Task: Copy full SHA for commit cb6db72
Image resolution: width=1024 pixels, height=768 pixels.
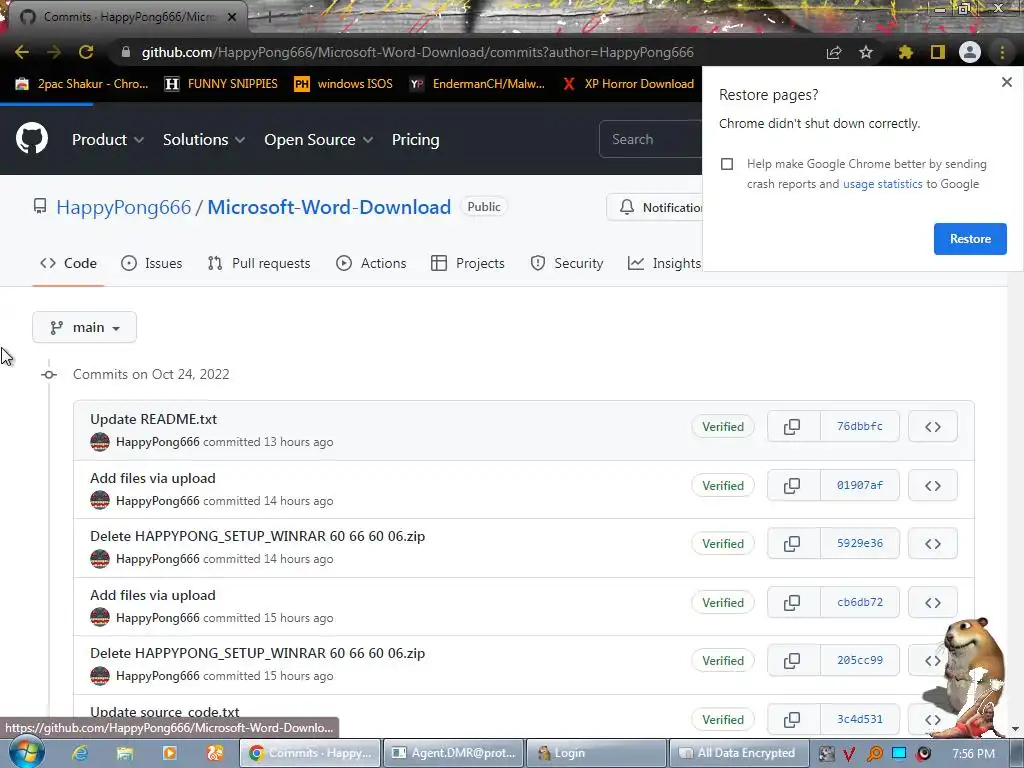Action: [x=792, y=602]
